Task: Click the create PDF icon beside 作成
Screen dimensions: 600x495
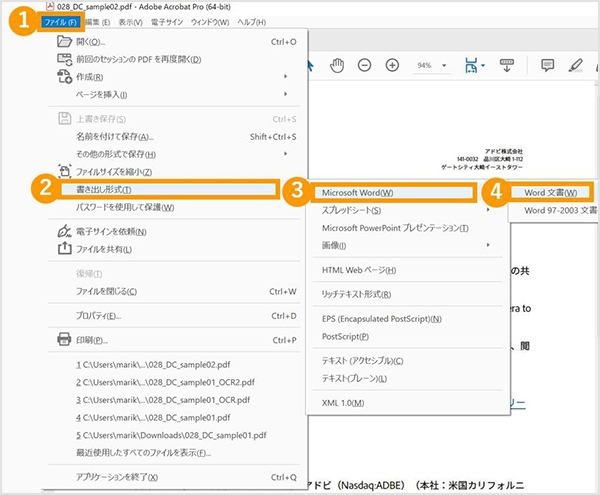Action: tap(64, 77)
